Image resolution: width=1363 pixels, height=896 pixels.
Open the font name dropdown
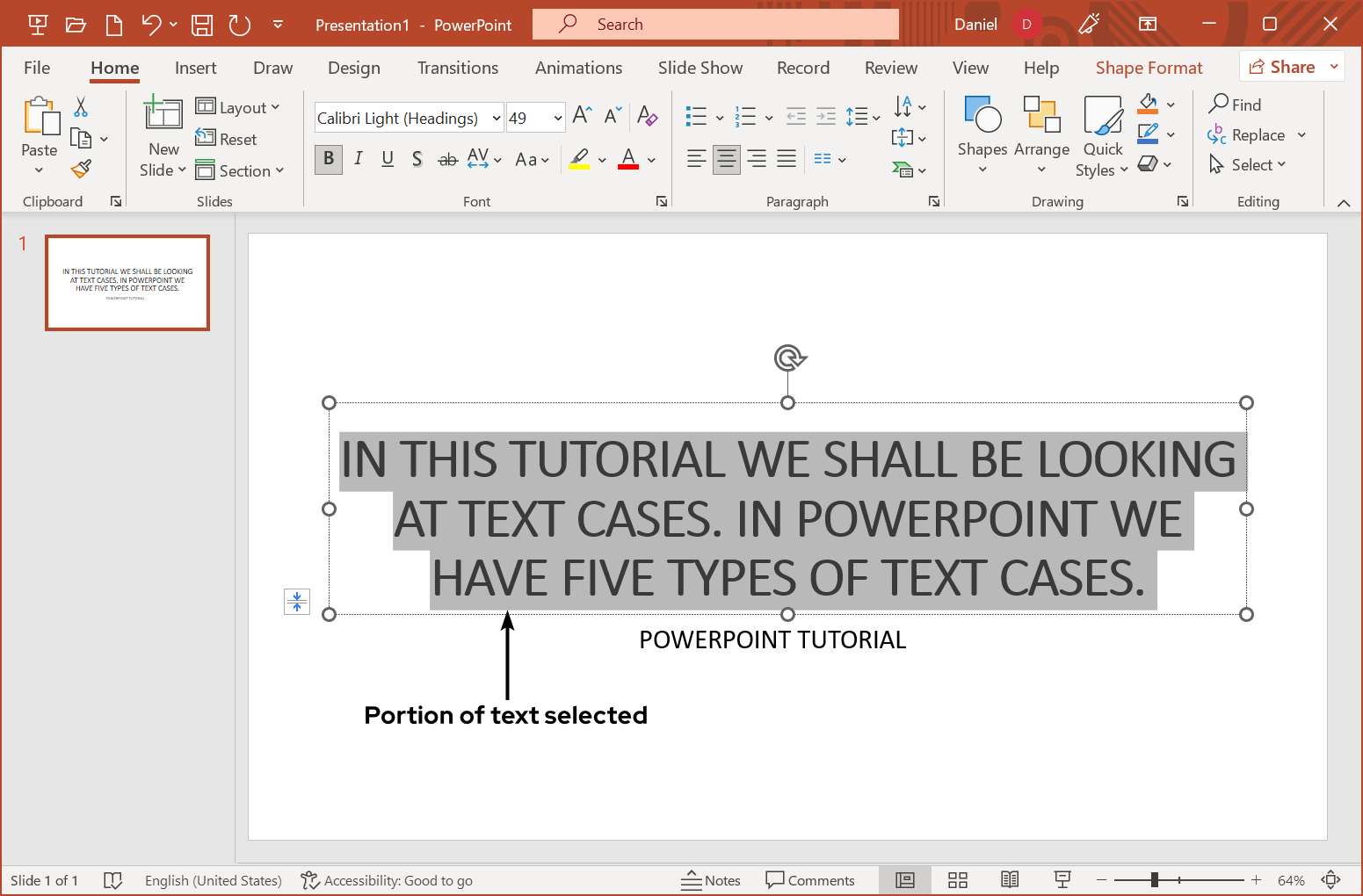tap(497, 118)
